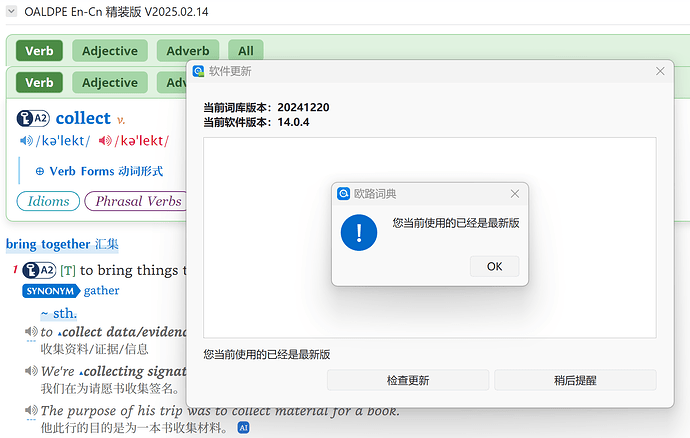The width and height of the screenshot is (690, 438).
Task: Select the Adverb tab in top row
Action: pos(187,51)
